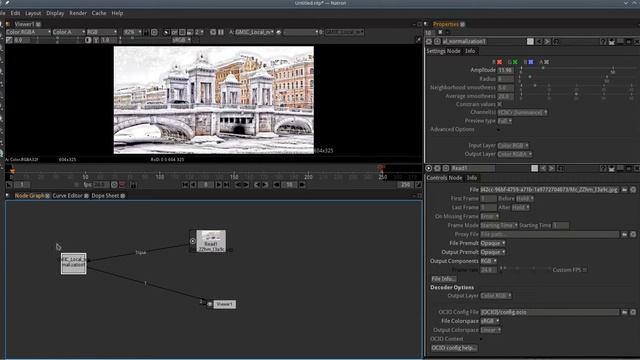The image size is (640, 360).
Task: Open the Channel(s) dropdown
Action: click(x=522, y=112)
